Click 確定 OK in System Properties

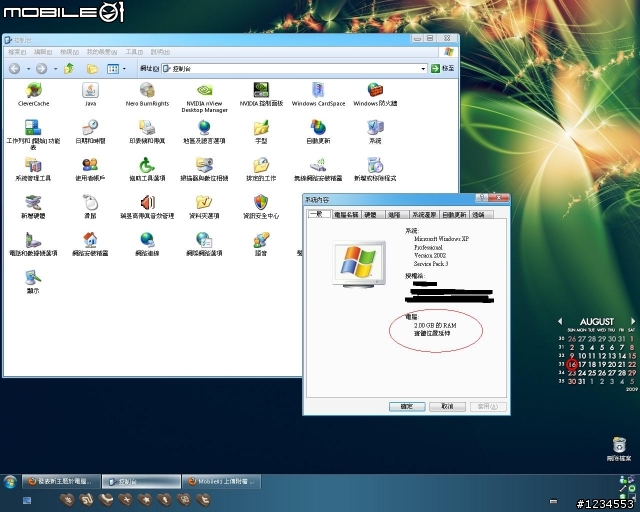tap(407, 406)
